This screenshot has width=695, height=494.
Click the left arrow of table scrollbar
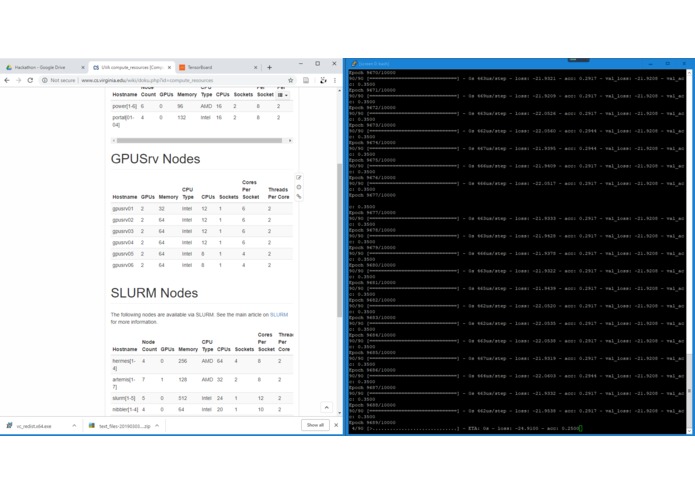[x=114, y=140]
